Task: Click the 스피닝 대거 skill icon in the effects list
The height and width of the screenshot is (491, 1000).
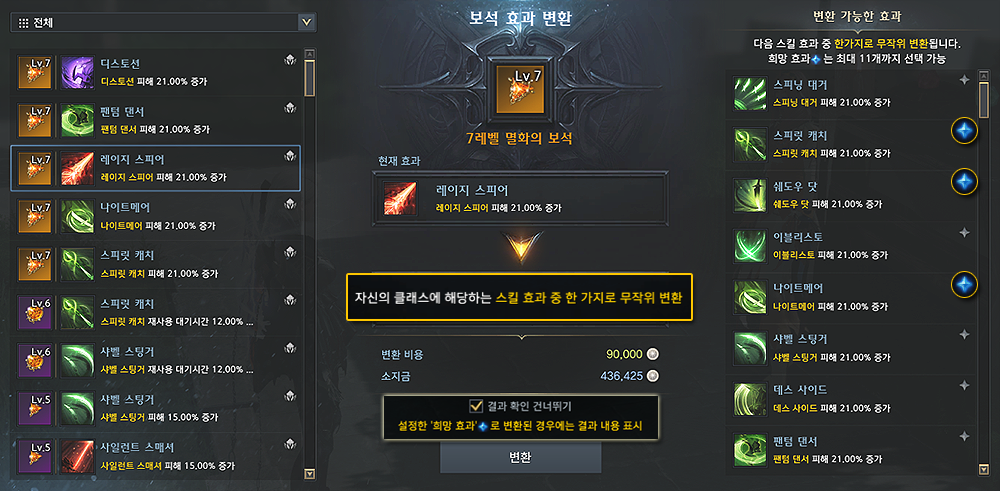Action: click(x=749, y=92)
